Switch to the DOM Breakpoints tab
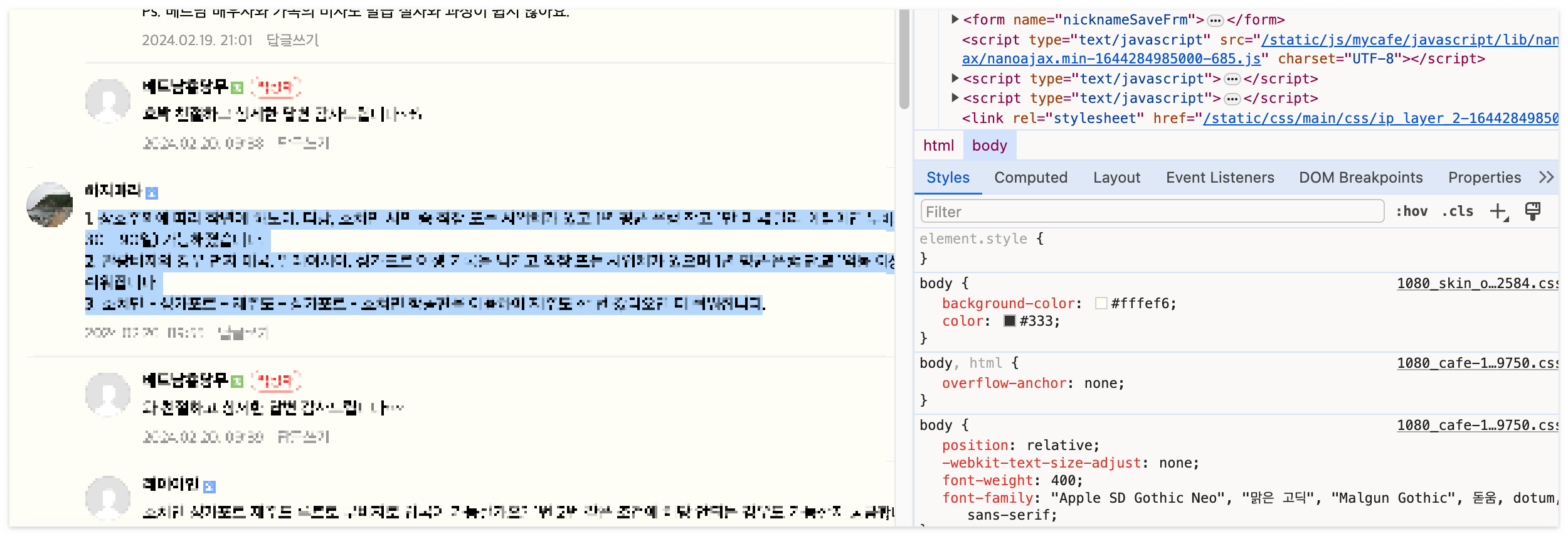The image size is (1568, 536). pos(1360,178)
